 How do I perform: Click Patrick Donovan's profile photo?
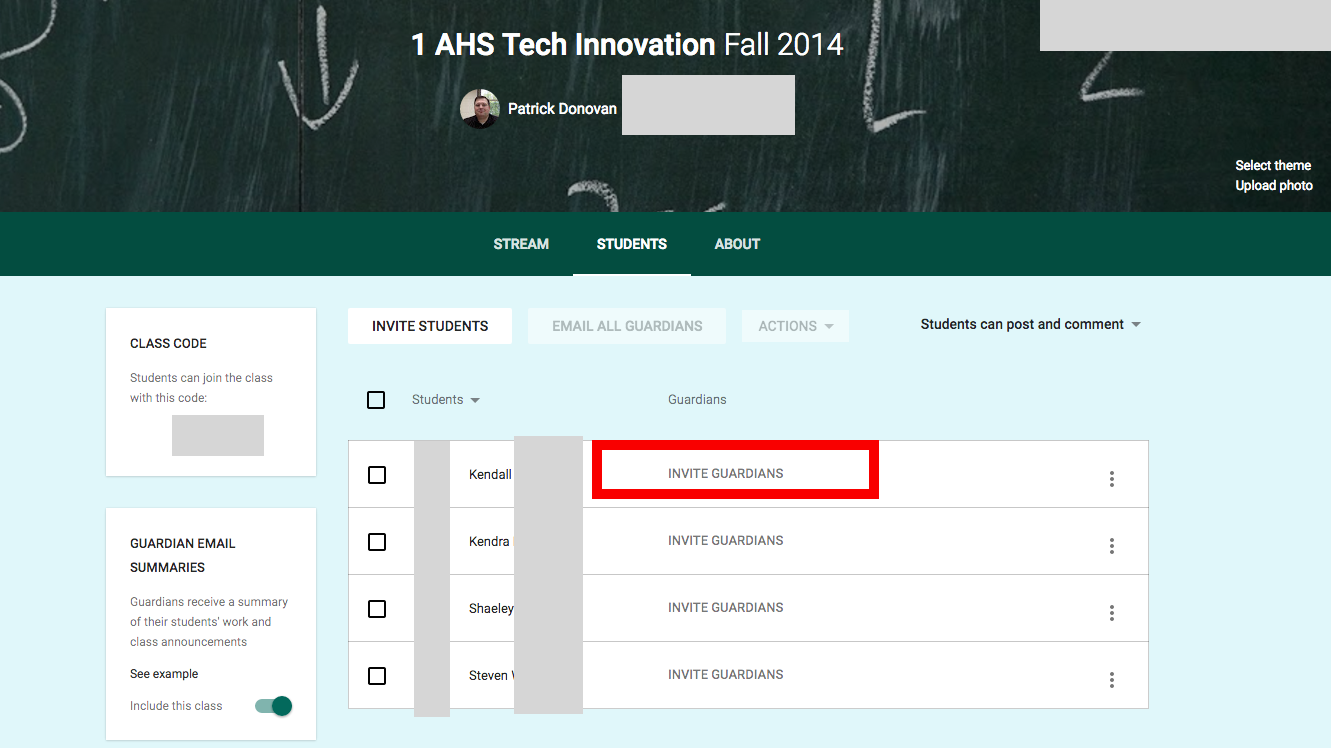coord(479,109)
